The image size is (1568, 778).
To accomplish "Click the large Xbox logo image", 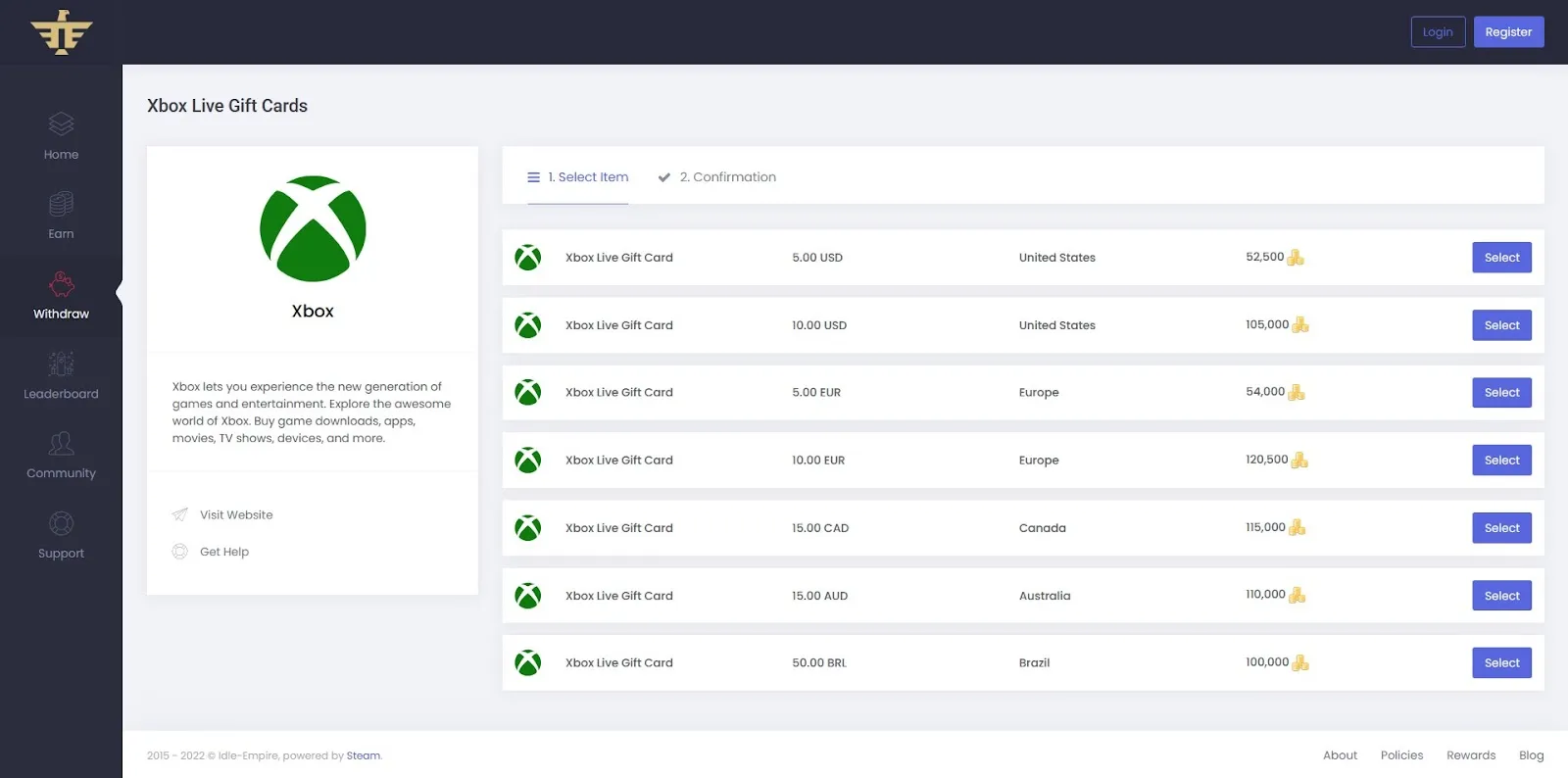I will coord(313,228).
